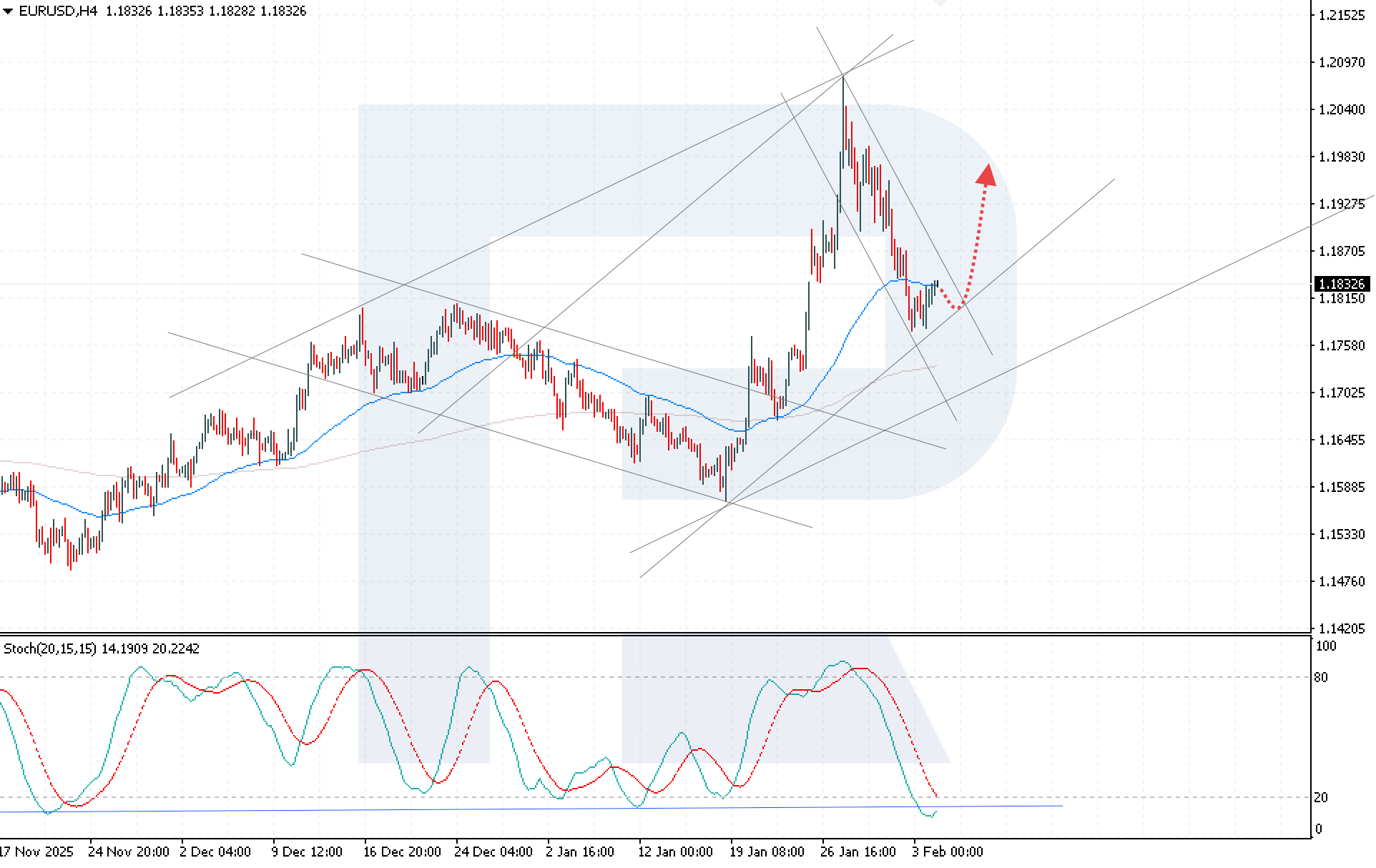Click the highest candle peak near 1.20970
The image size is (1376, 868).
pyautogui.click(x=843, y=79)
